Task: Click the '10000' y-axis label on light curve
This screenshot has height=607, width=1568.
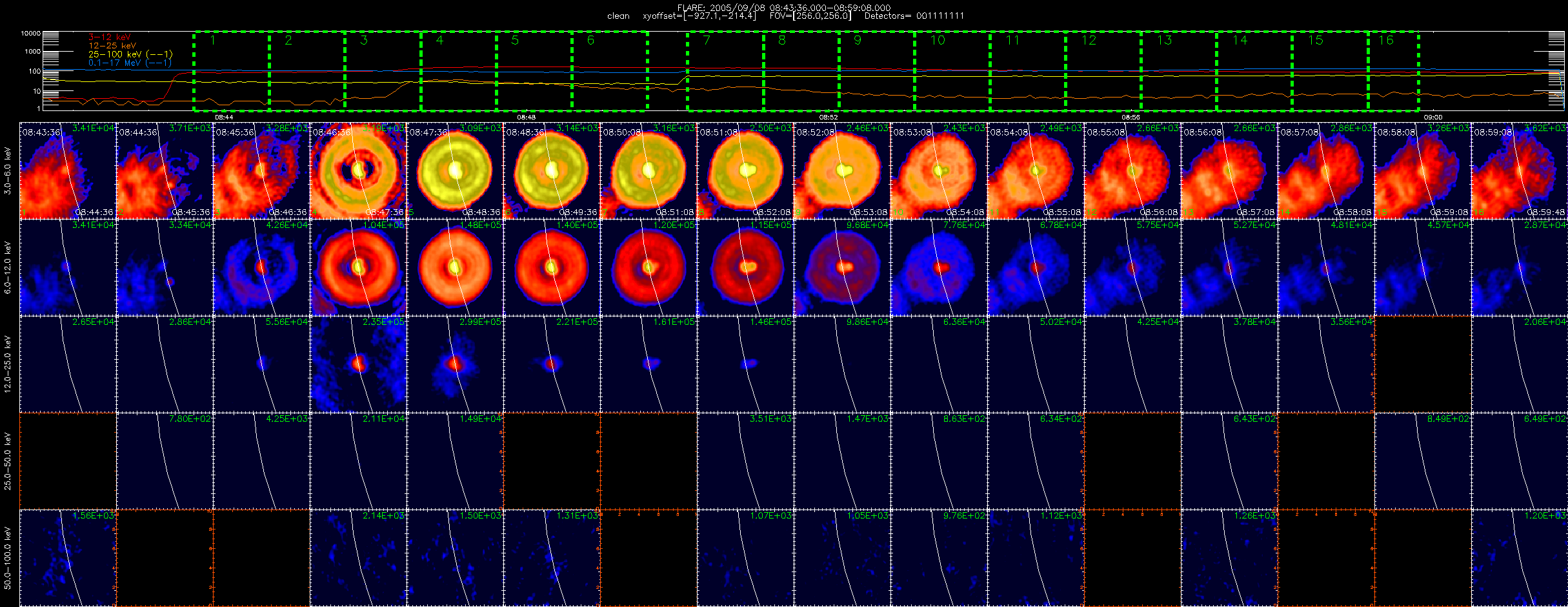Action: 30,33
